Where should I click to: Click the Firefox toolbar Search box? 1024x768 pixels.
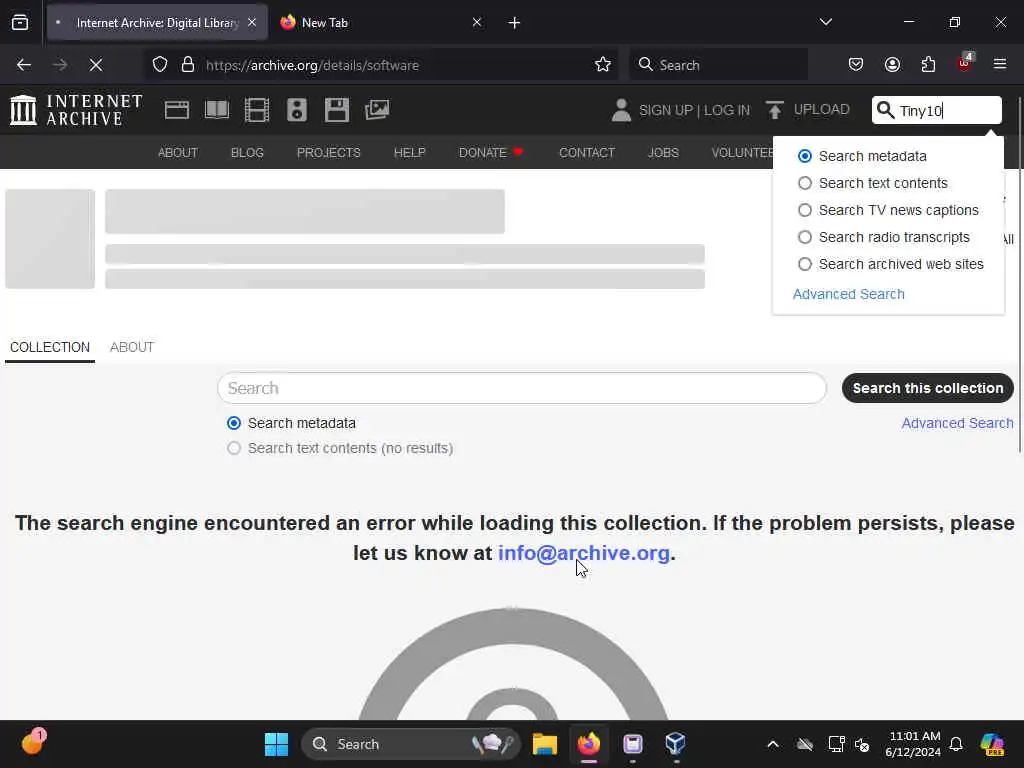pyautogui.click(x=718, y=65)
